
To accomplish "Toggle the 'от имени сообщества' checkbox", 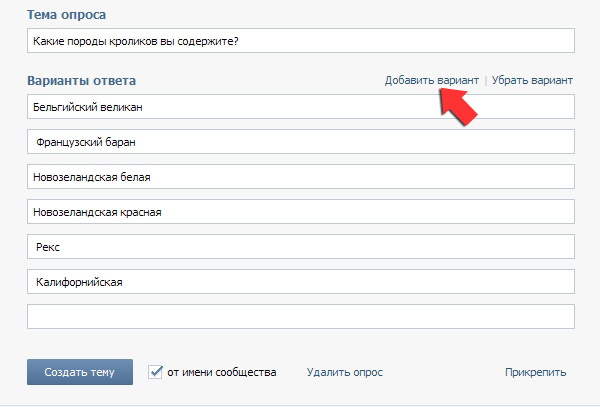I will tap(156, 372).
